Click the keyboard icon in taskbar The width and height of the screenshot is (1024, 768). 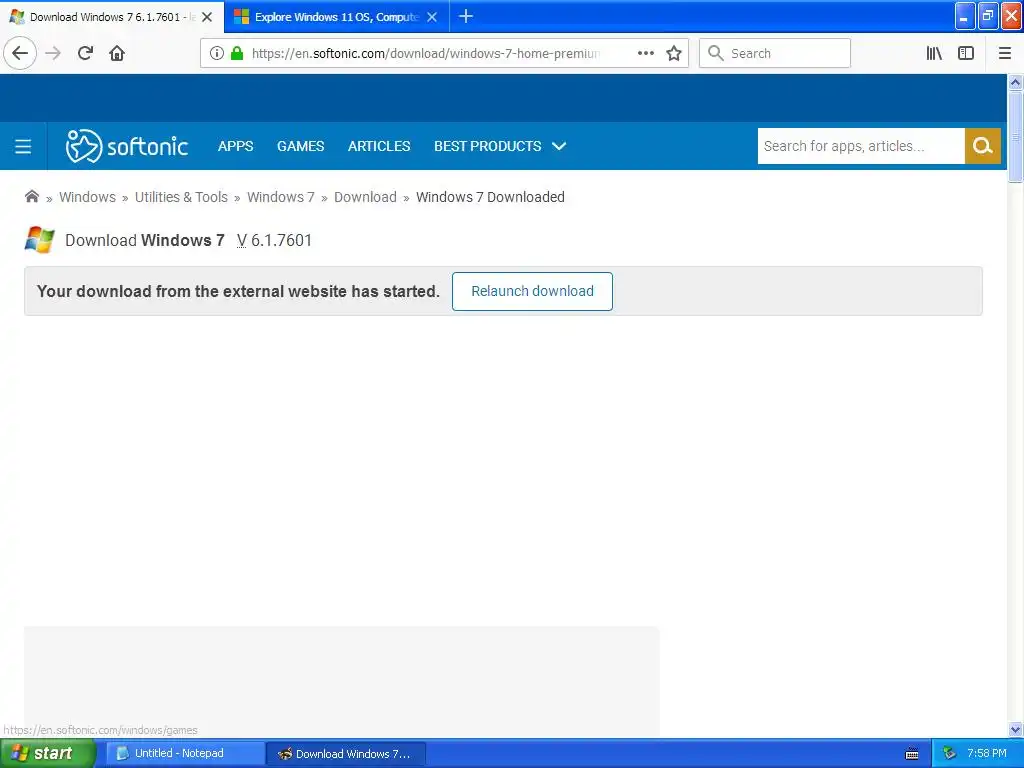[x=912, y=754]
